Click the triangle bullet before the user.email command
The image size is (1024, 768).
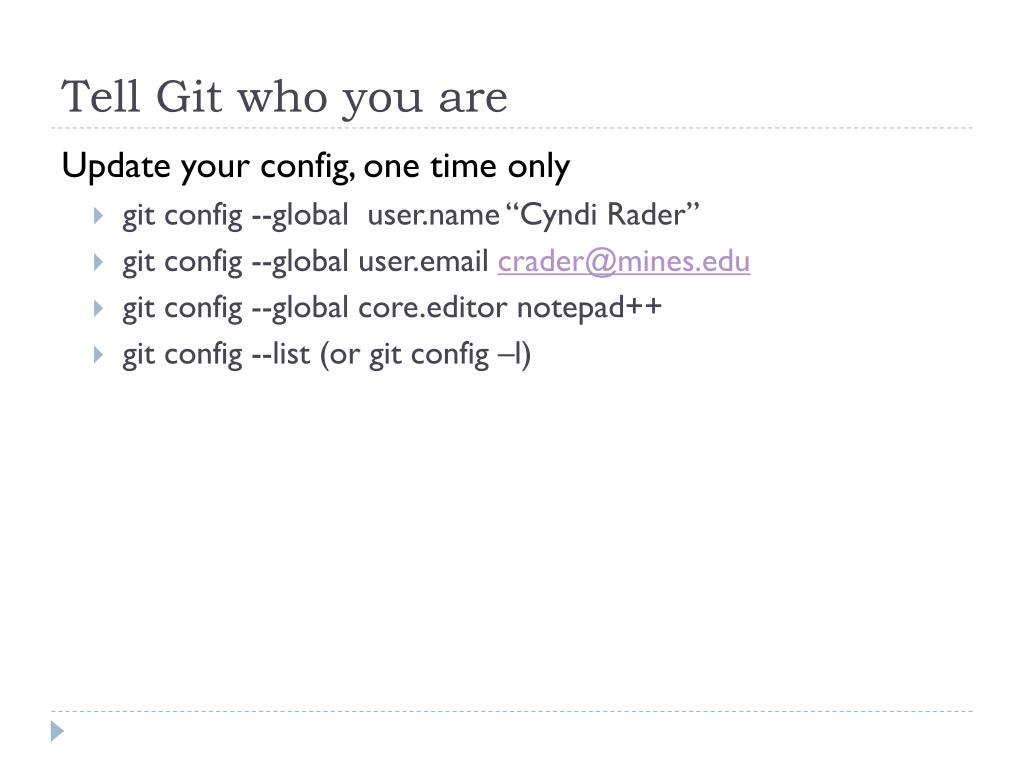pos(99,263)
